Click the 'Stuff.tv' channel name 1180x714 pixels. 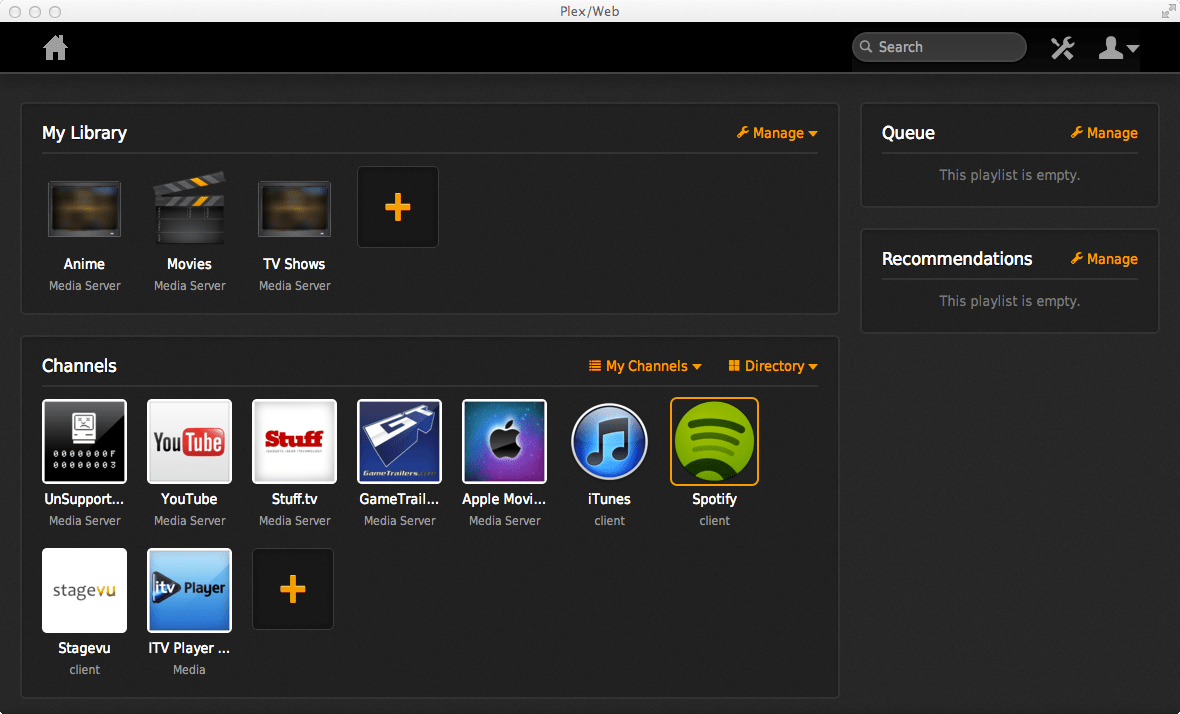pyautogui.click(x=294, y=499)
